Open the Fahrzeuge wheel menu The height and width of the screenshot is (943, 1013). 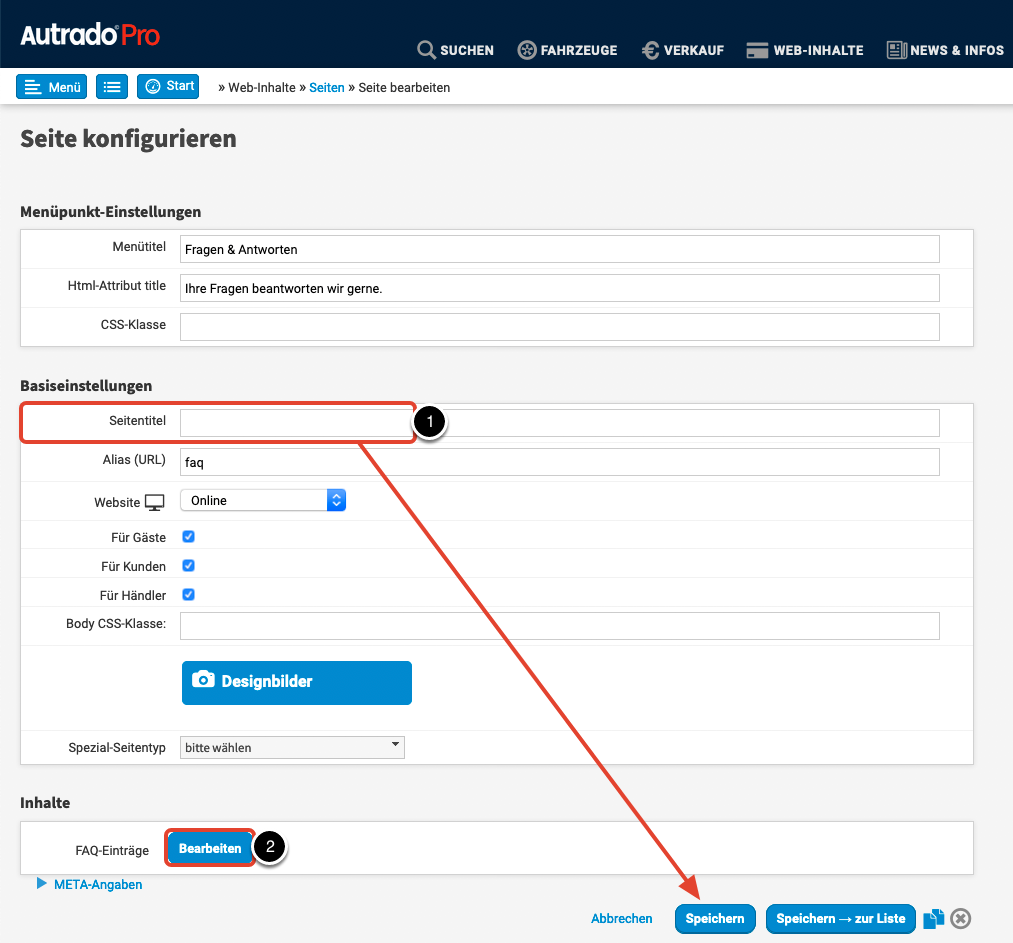(567, 50)
